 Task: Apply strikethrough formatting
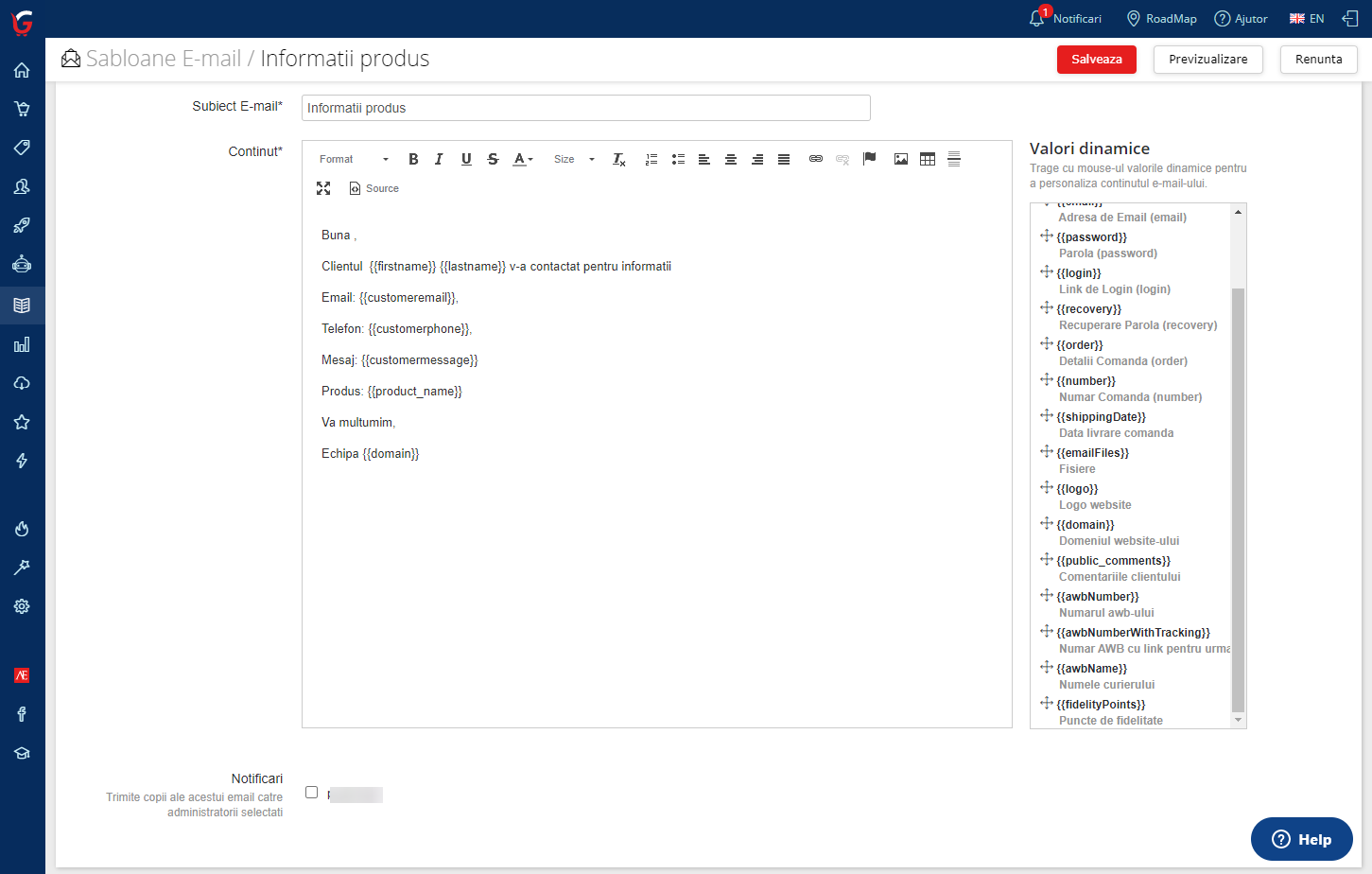[493, 159]
